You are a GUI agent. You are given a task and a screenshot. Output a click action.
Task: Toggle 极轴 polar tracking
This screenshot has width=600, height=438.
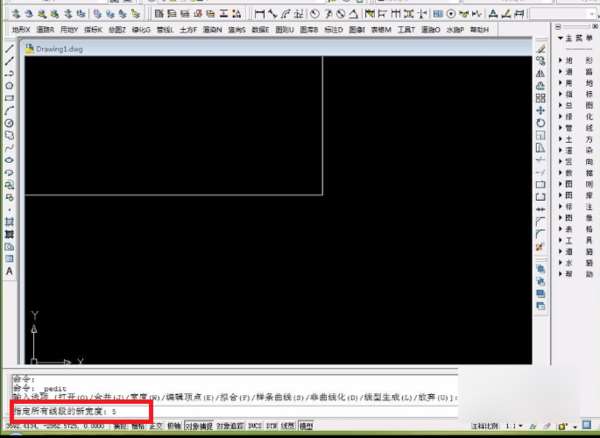pos(174,426)
